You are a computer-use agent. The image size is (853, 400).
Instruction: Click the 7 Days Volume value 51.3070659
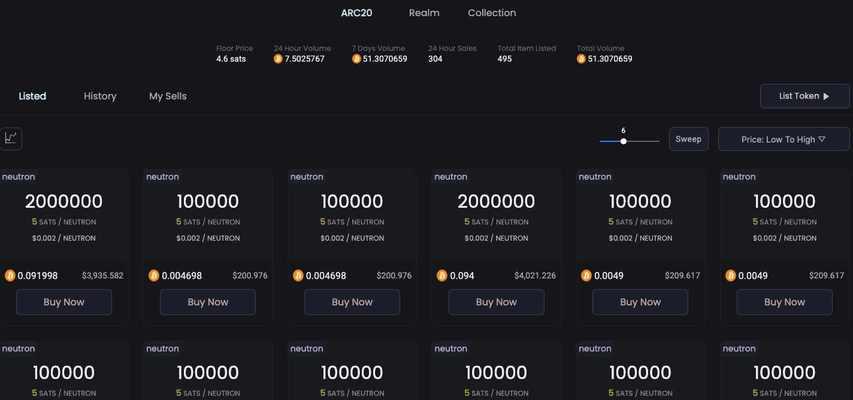click(x=385, y=59)
